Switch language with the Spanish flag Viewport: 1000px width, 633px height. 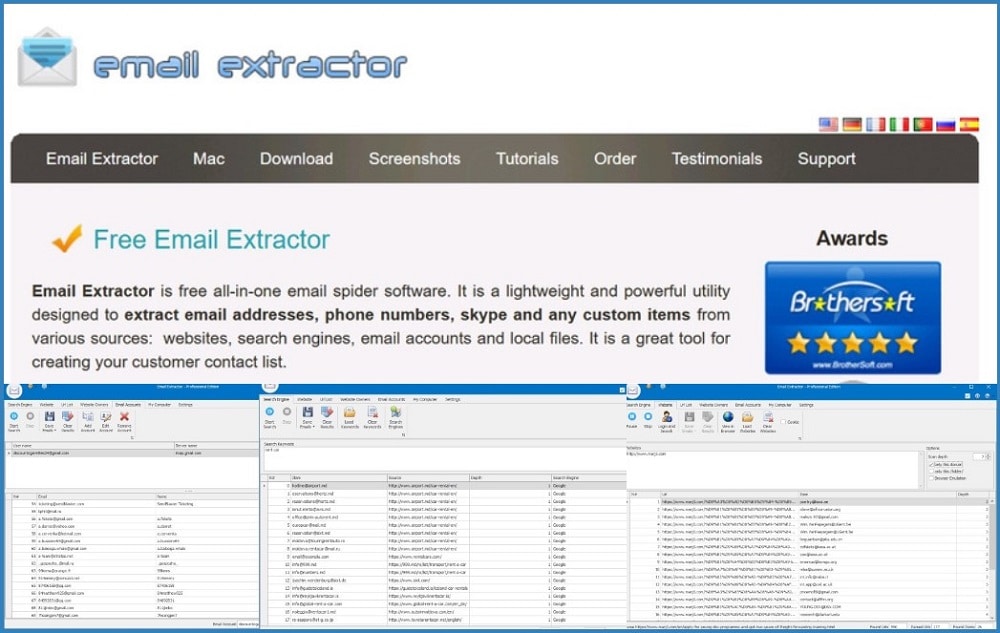(969, 124)
